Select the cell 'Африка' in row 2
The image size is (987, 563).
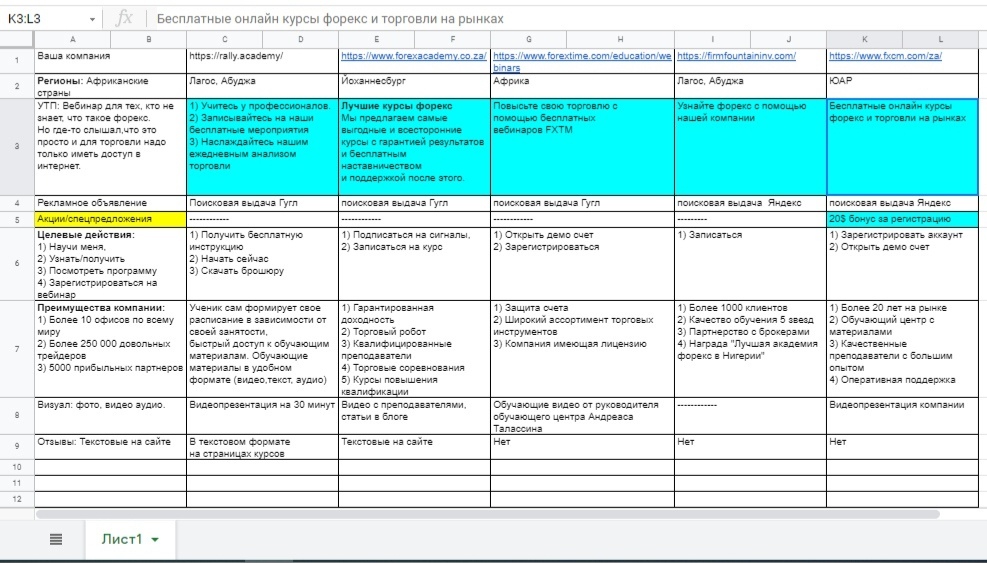click(582, 86)
